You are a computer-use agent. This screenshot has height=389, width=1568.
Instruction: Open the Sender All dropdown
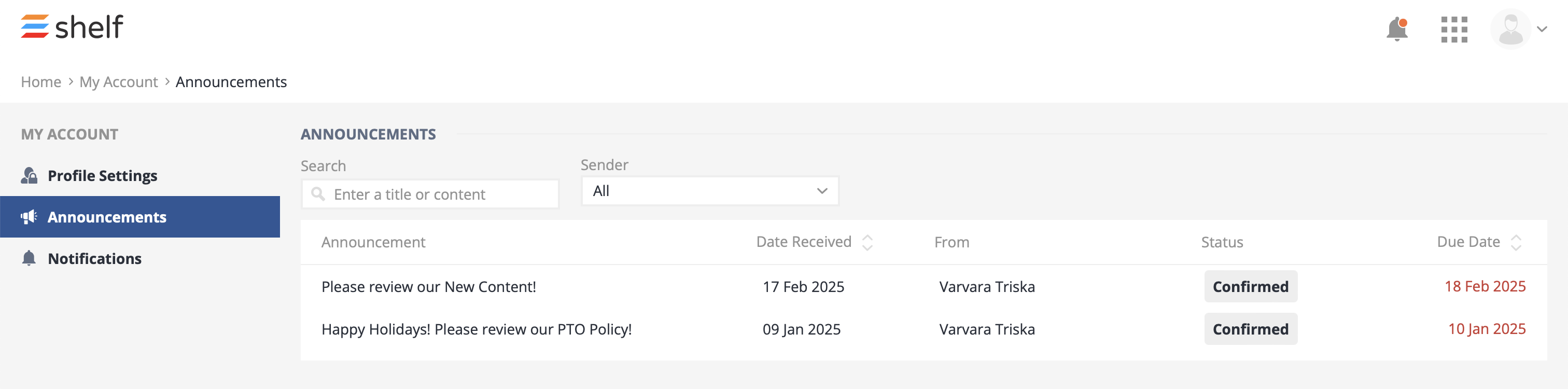[x=710, y=191]
